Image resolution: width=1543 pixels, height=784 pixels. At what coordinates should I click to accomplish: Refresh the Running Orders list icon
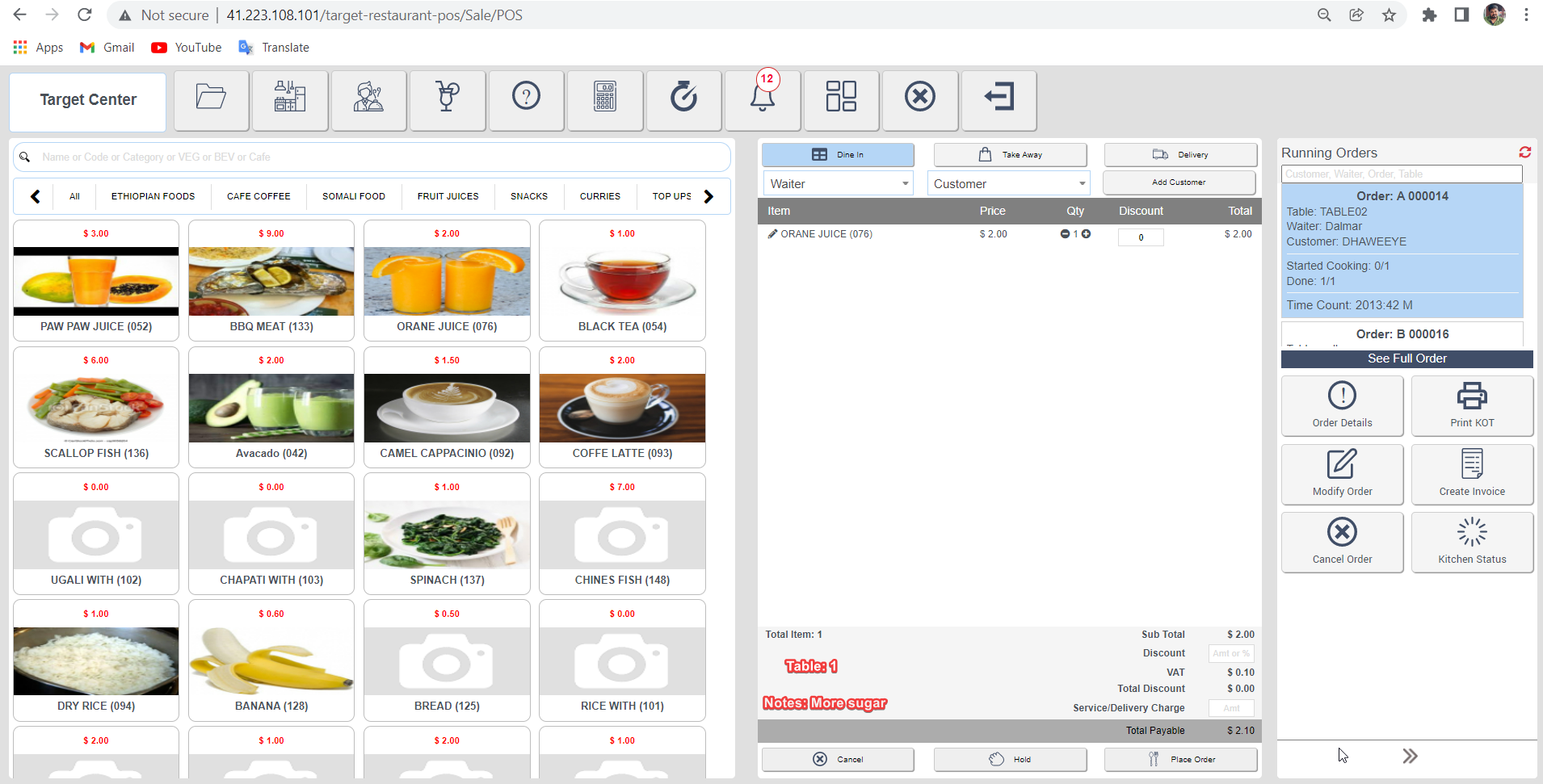[x=1525, y=152]
